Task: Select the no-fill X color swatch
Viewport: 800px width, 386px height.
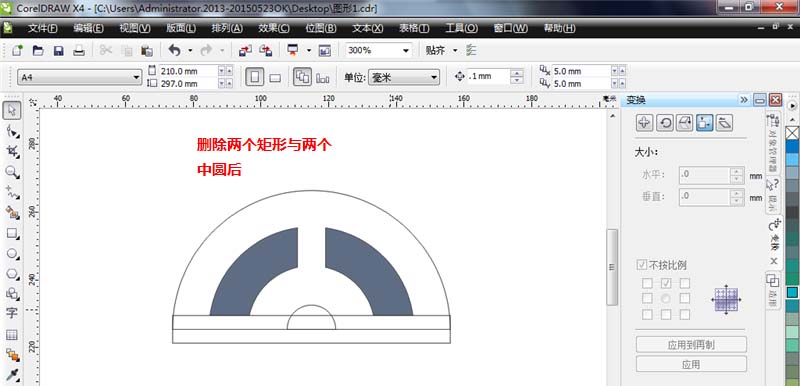Action: tap(792, 134)
